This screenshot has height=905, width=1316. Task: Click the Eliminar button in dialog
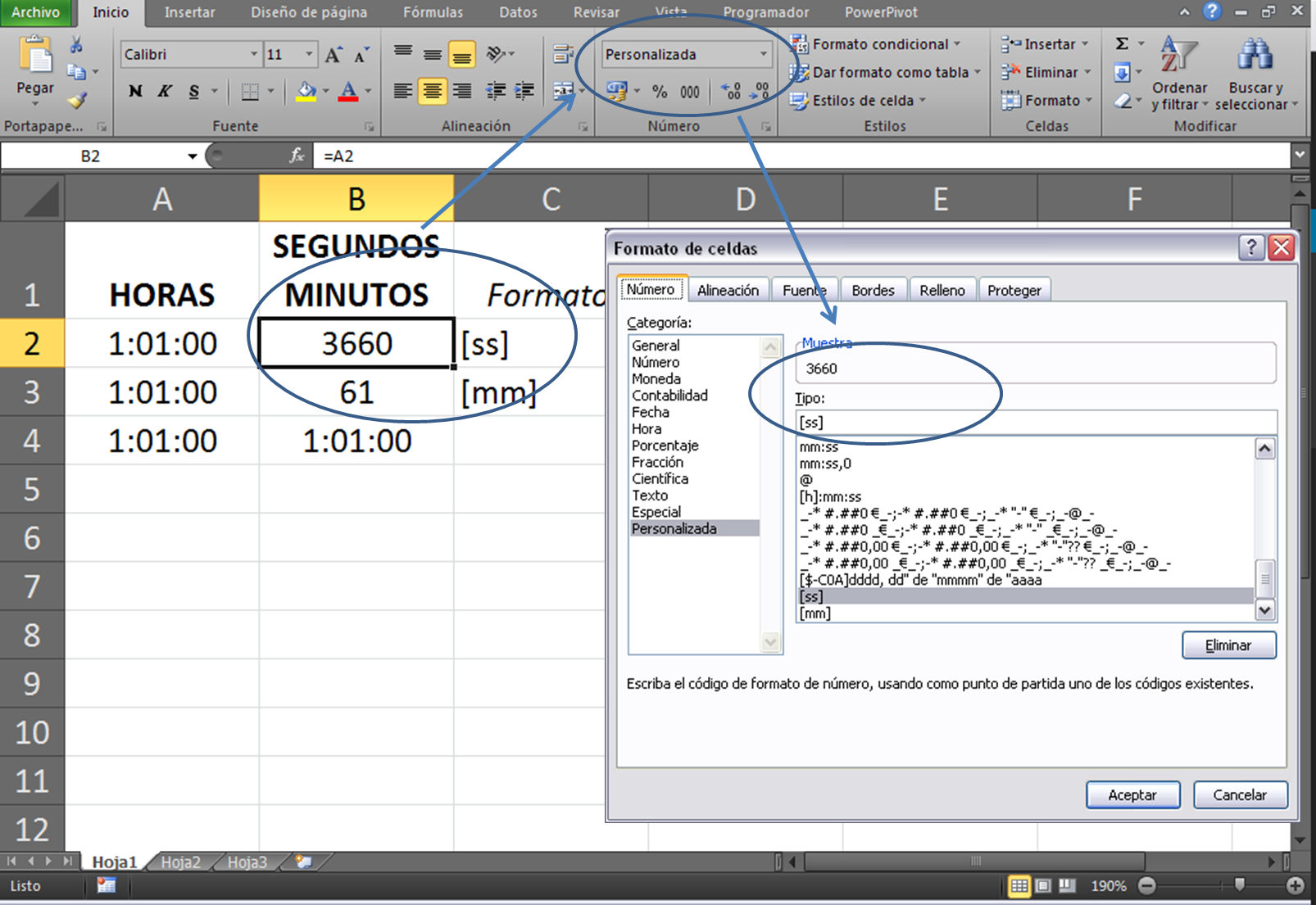(x=1228, y=645)
